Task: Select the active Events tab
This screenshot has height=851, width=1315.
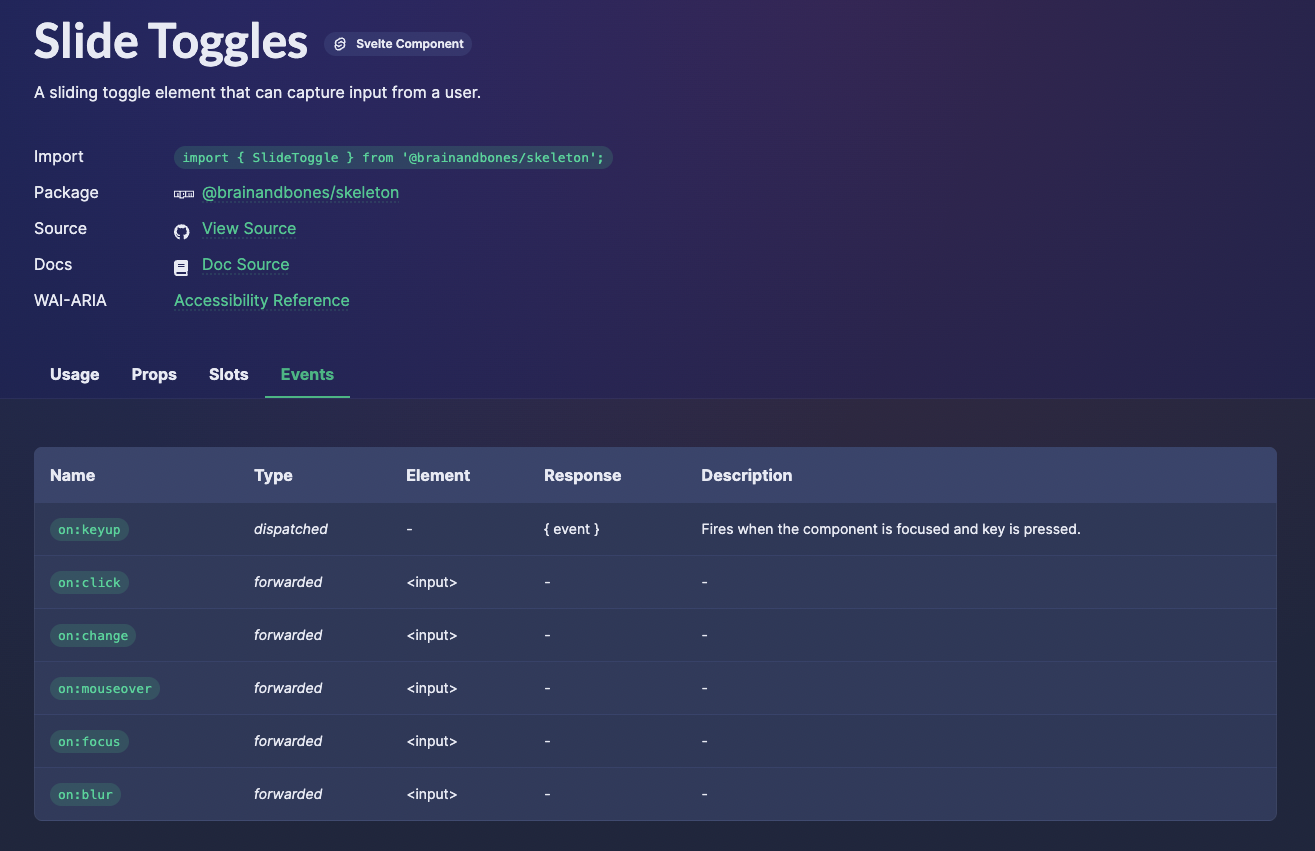Action: click(307, 374)
